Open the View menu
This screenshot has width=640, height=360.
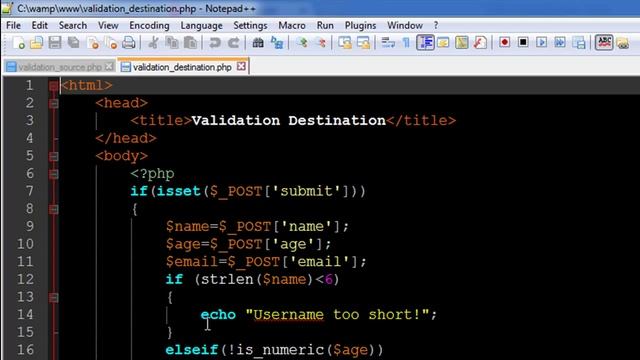click(108, 25)
